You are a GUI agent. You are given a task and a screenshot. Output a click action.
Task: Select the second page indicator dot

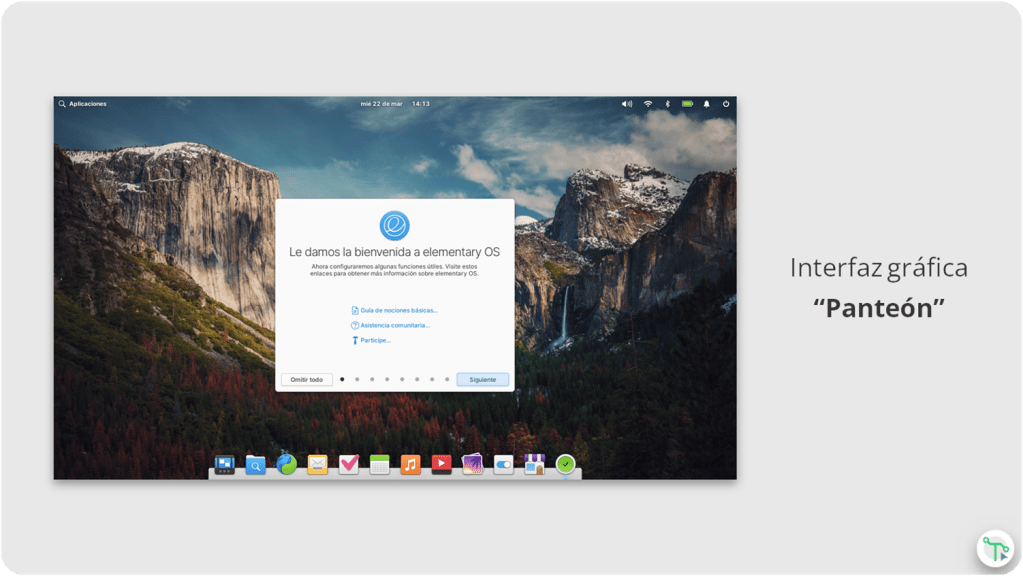[x=357, y=380]
